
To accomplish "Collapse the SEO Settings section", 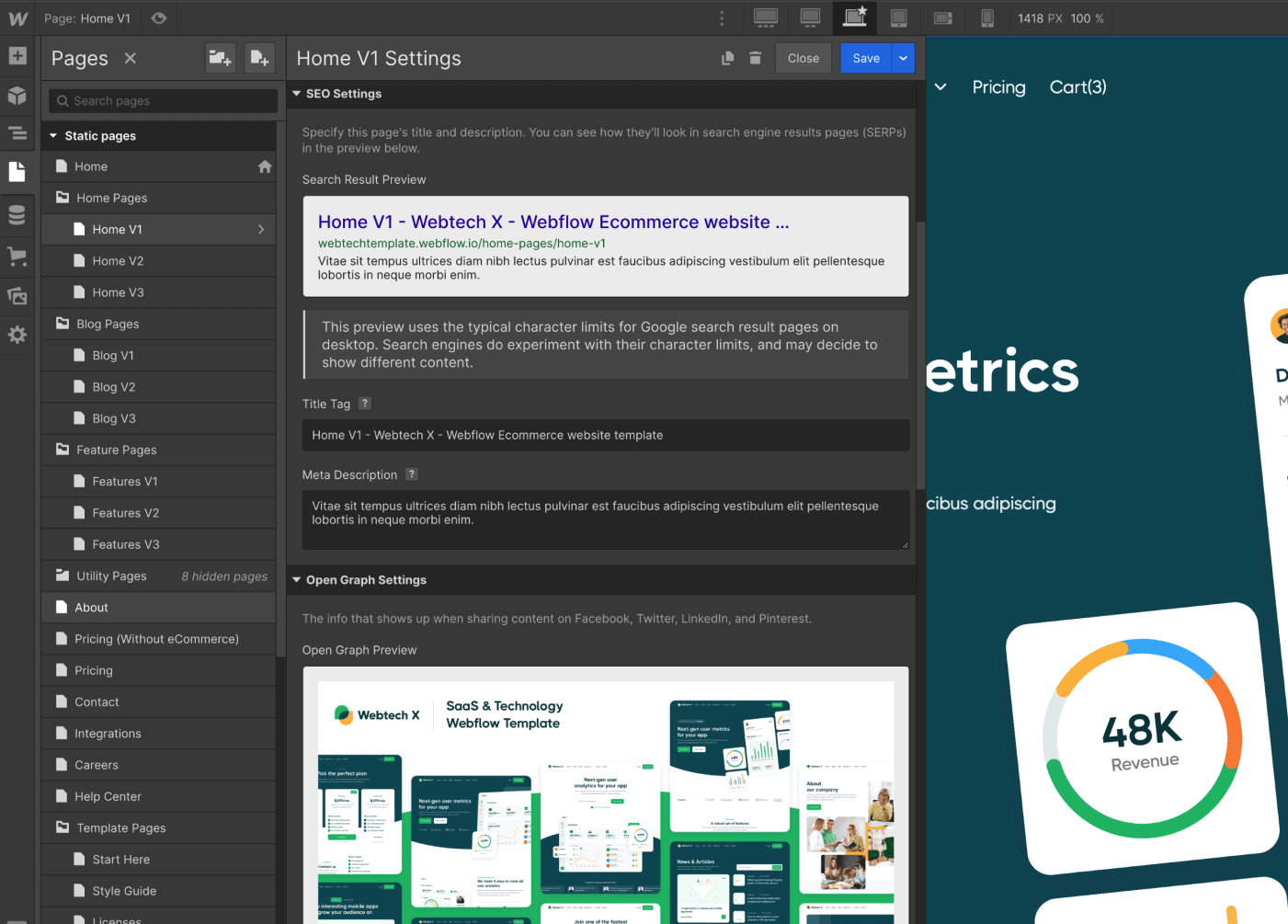I will point(296,93).
